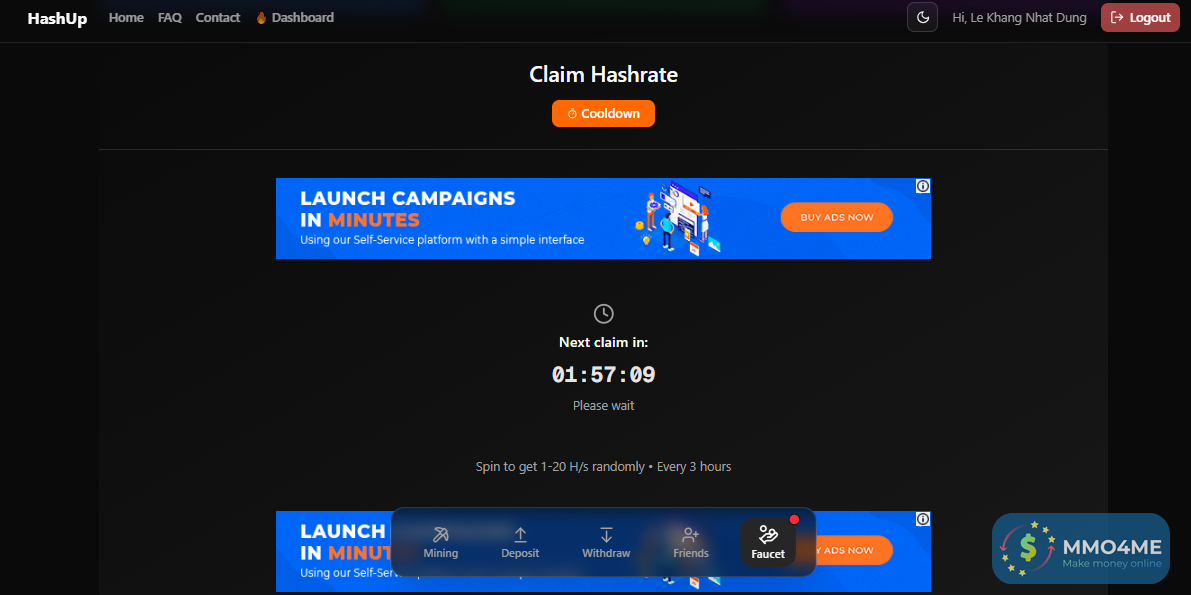This screenshot has width=1191, height=595.
Task: Click the bottom ad info icon
Action: click(923, 519)
